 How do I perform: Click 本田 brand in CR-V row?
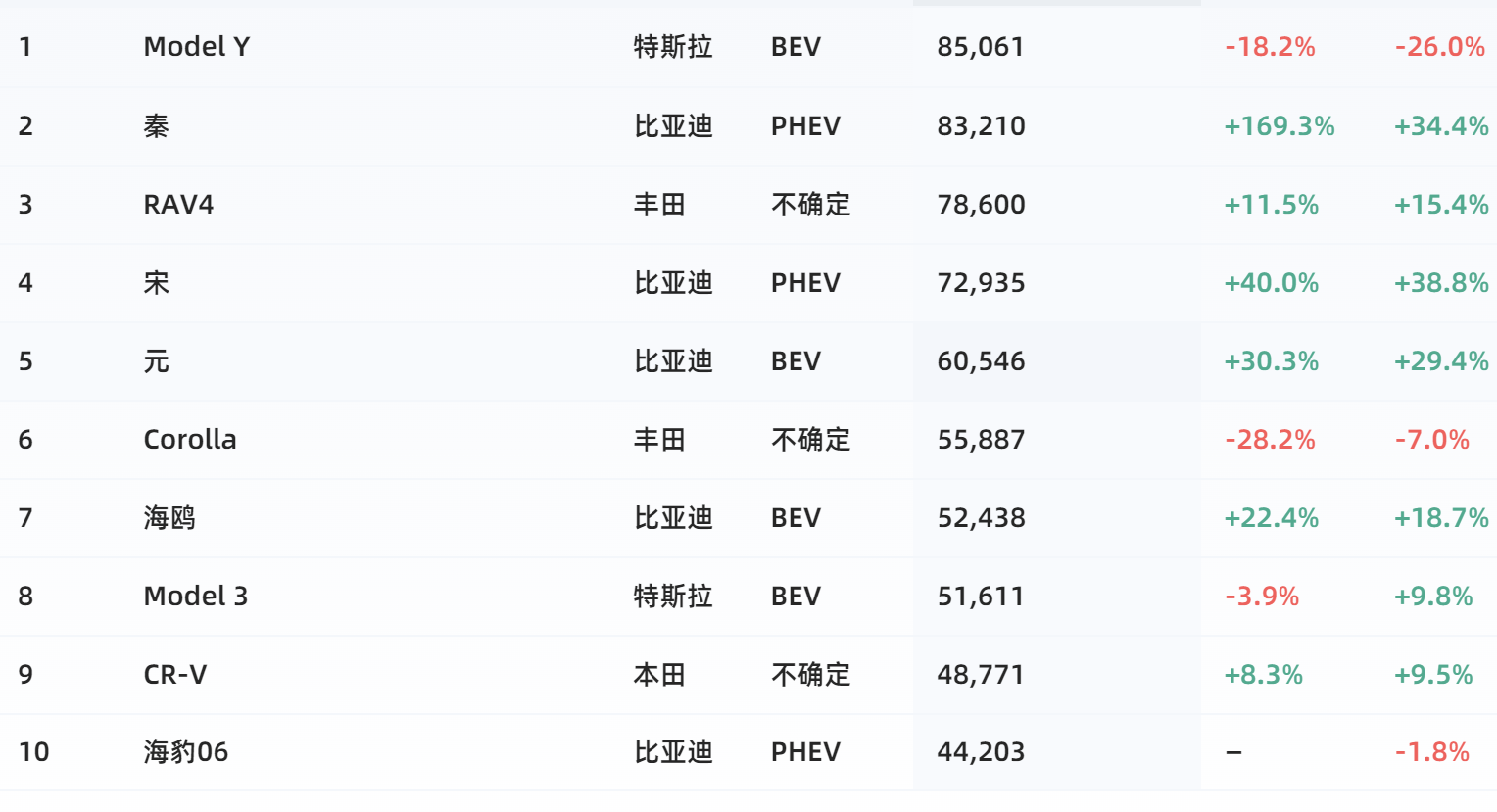(659, 674)
